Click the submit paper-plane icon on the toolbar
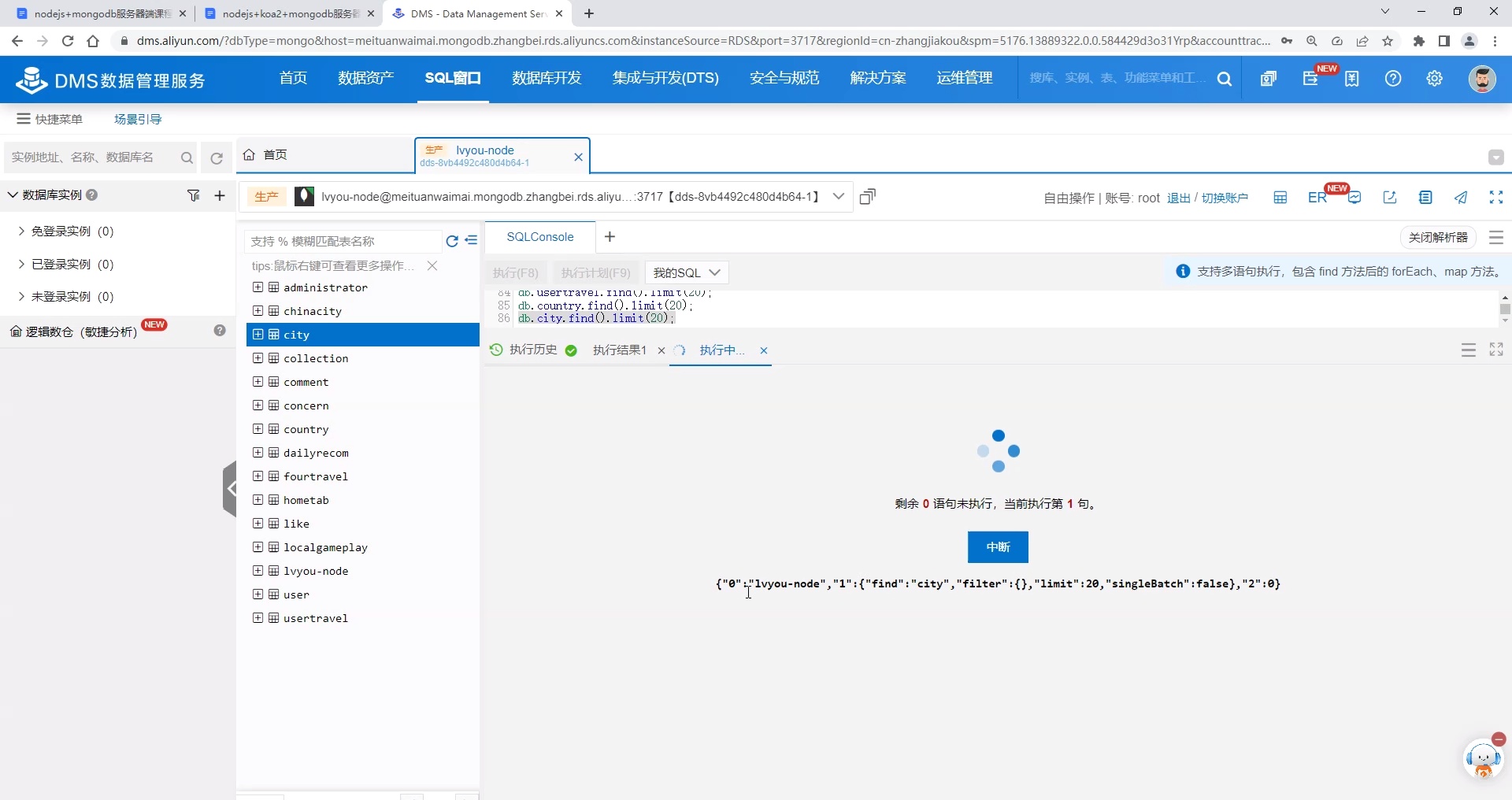1512x800 pixels. click(x=1461, y=198)
